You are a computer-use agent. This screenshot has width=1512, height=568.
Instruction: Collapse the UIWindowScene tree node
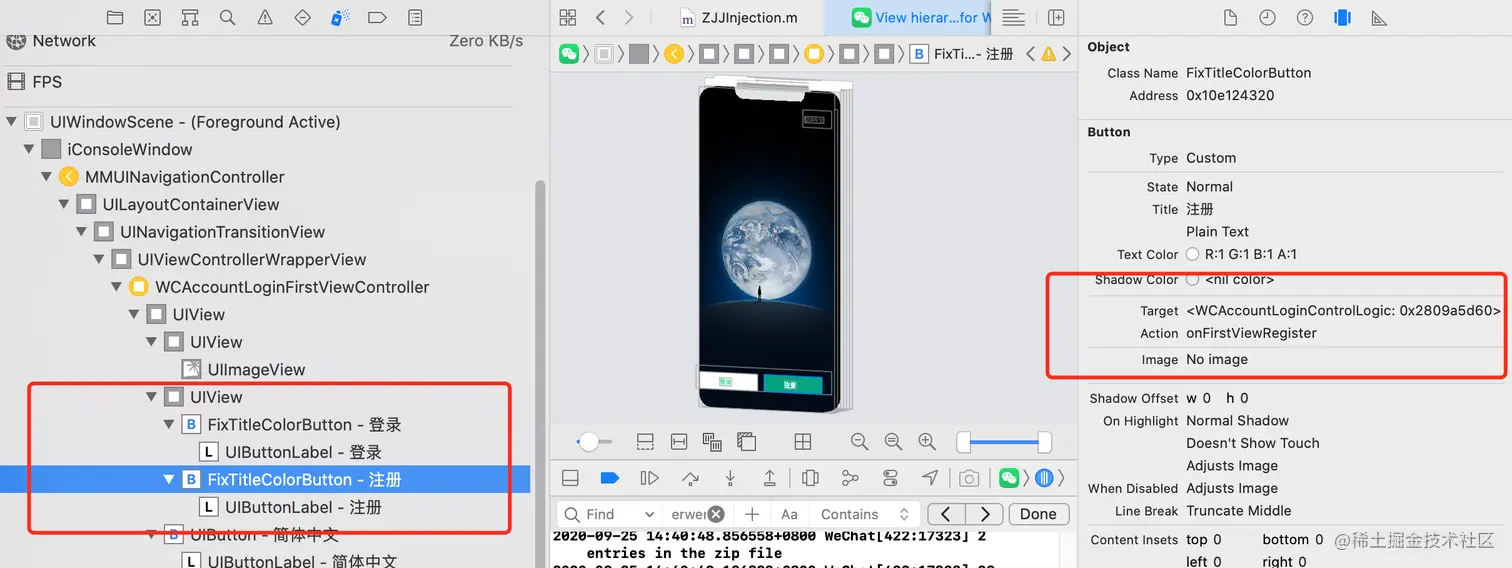pyautogui.click(x=12, y=122)
